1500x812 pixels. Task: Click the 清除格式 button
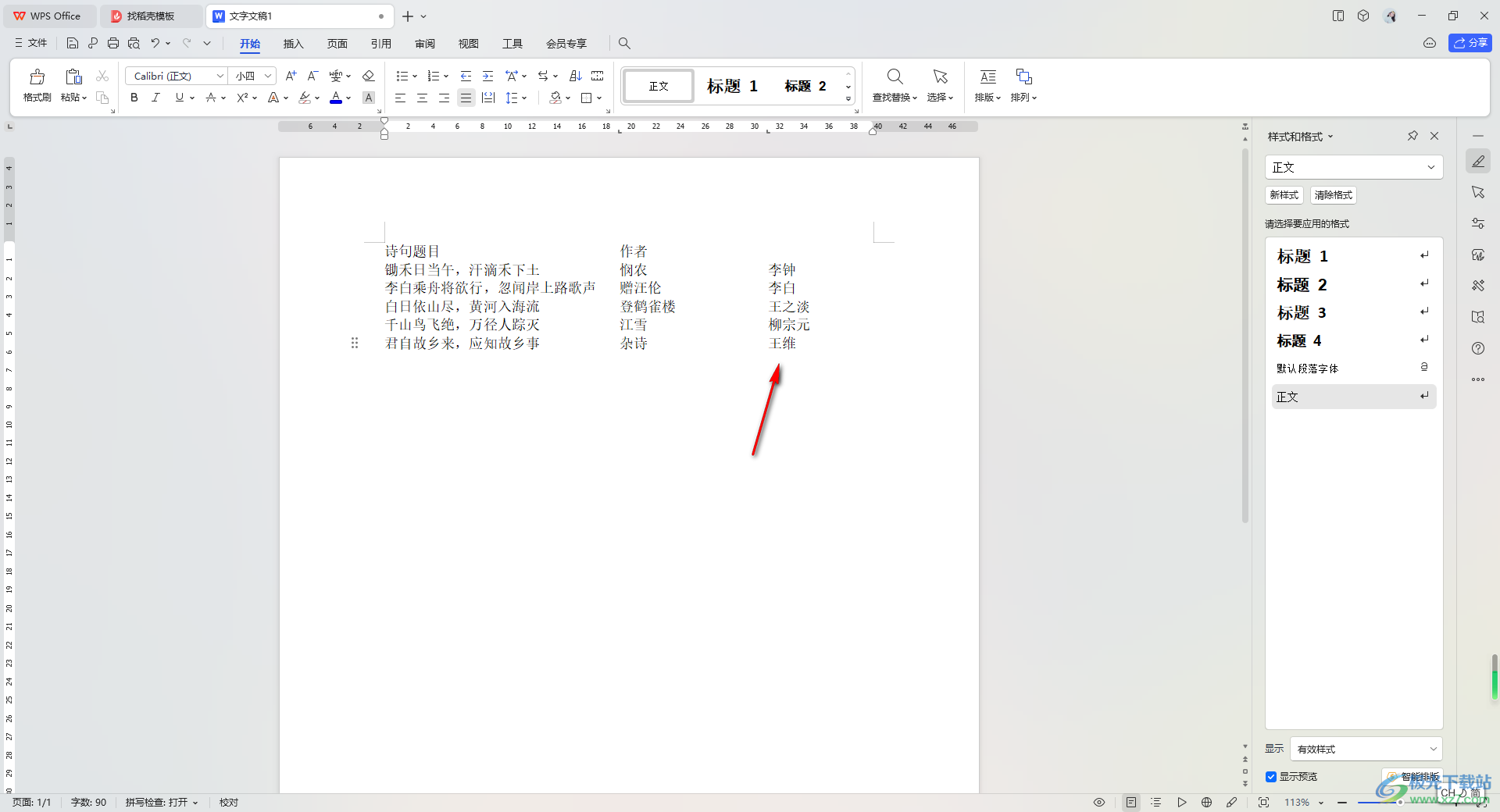coord(1333,195)
